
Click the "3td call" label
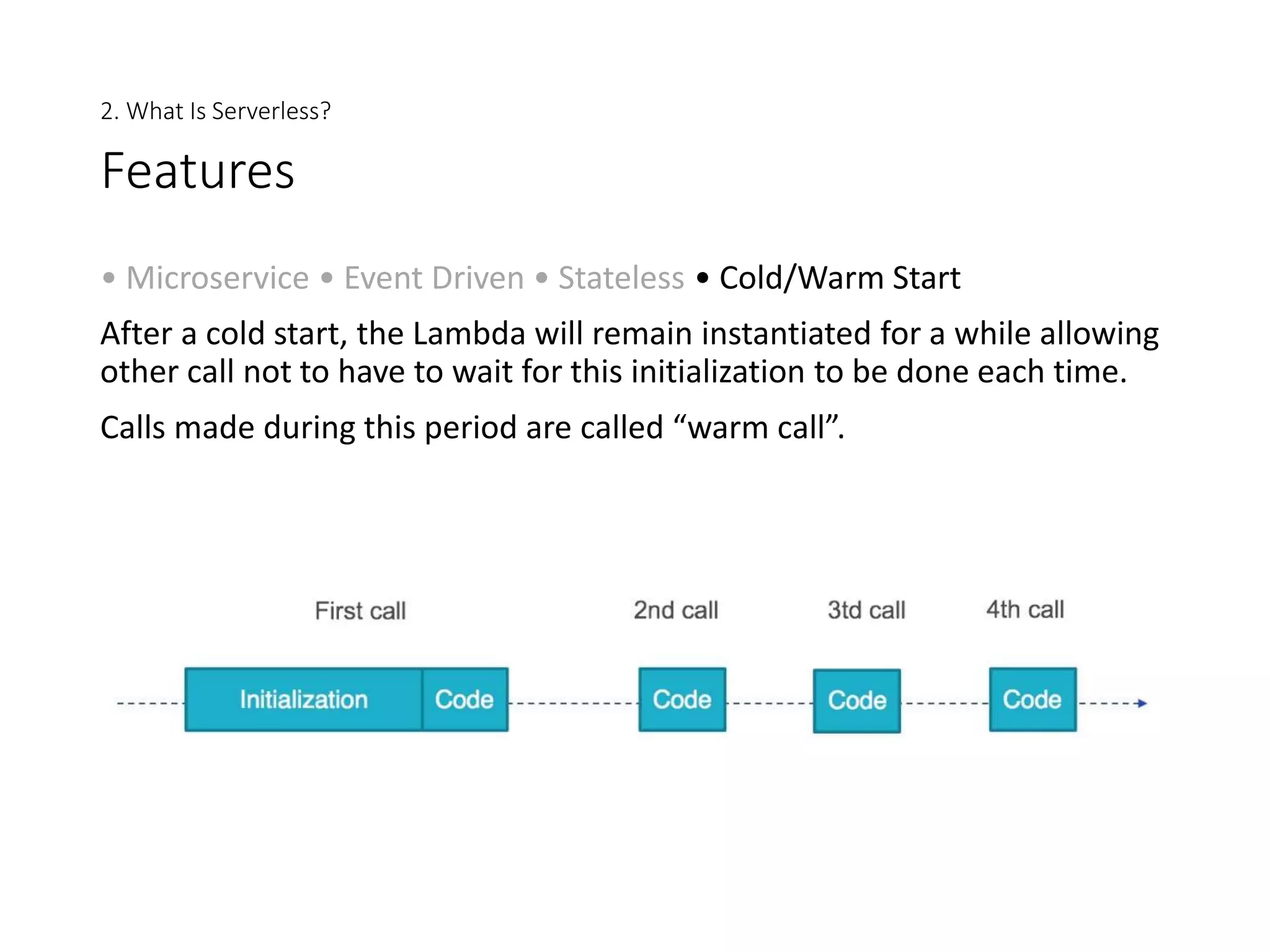(866, 610)
